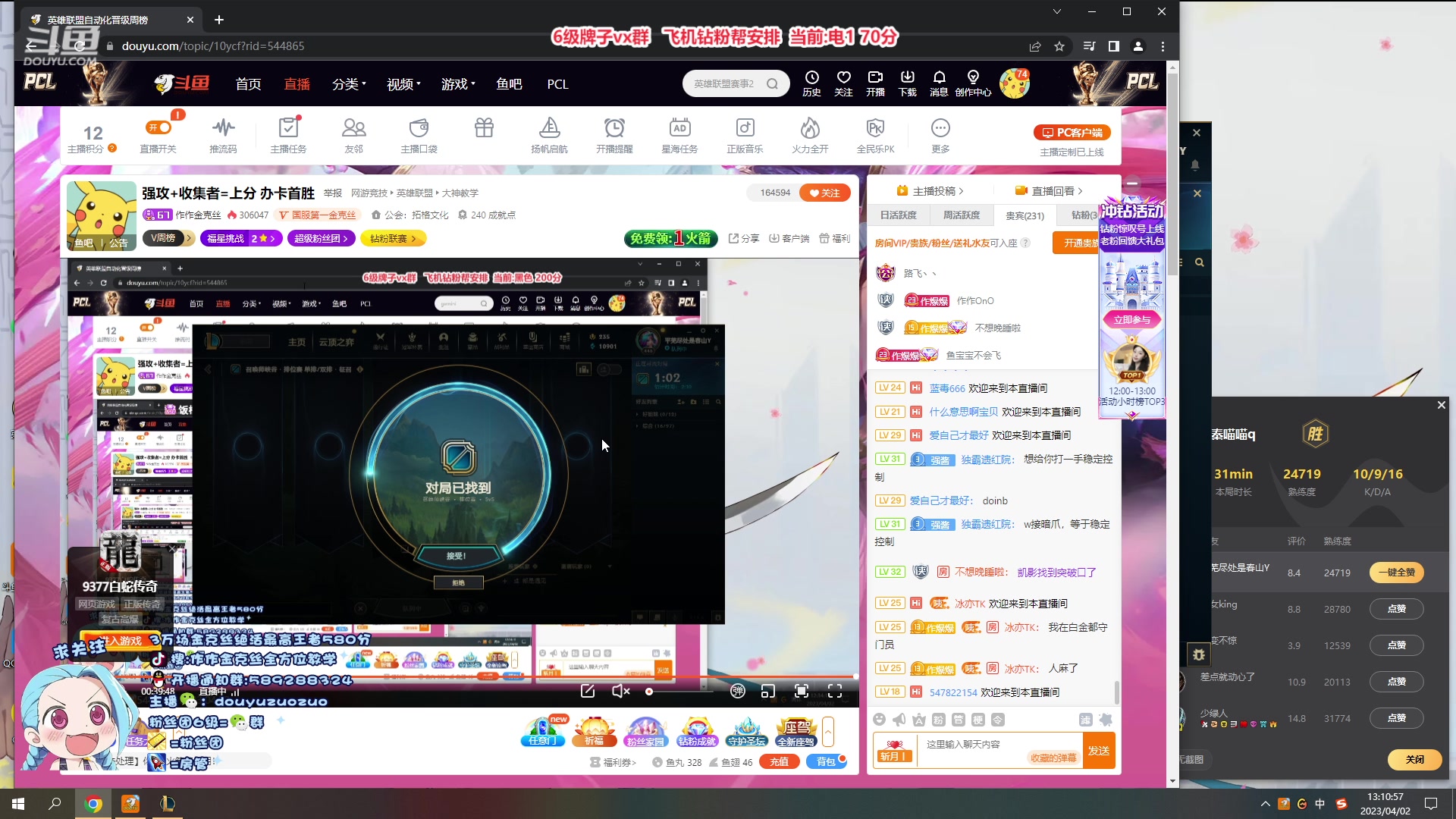This screenshot has width=1456, height=819.
Task: Open the 星海任务 AD icon
Action: tap(679, 136)
